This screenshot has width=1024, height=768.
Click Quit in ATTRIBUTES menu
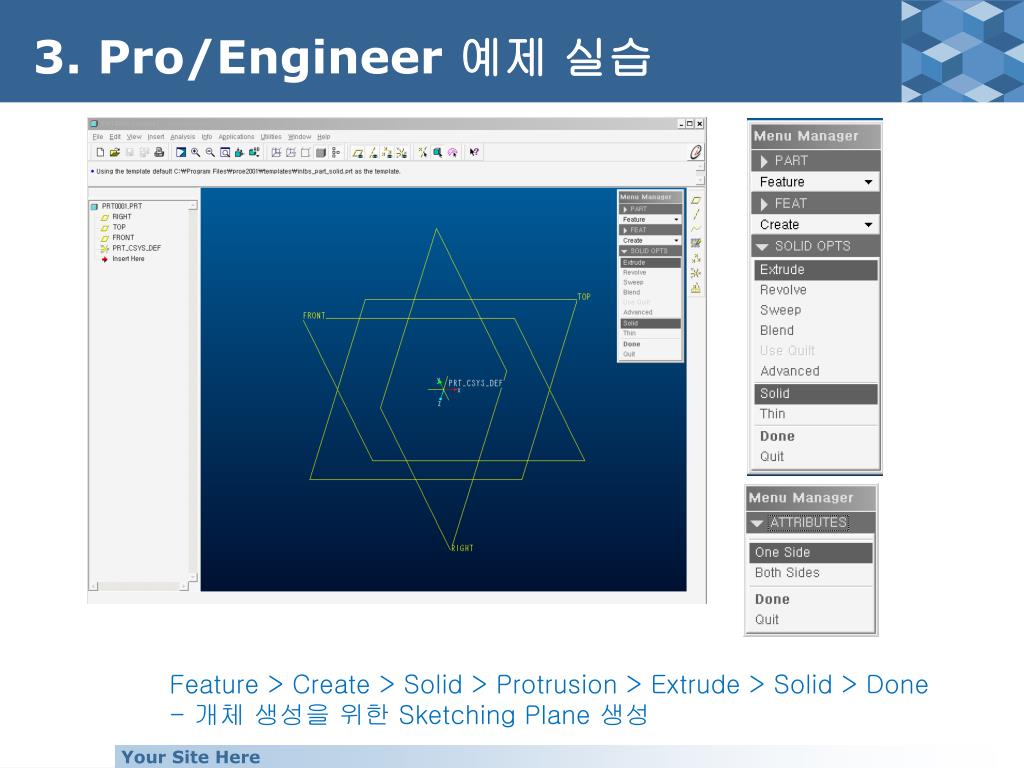[810, 620]
